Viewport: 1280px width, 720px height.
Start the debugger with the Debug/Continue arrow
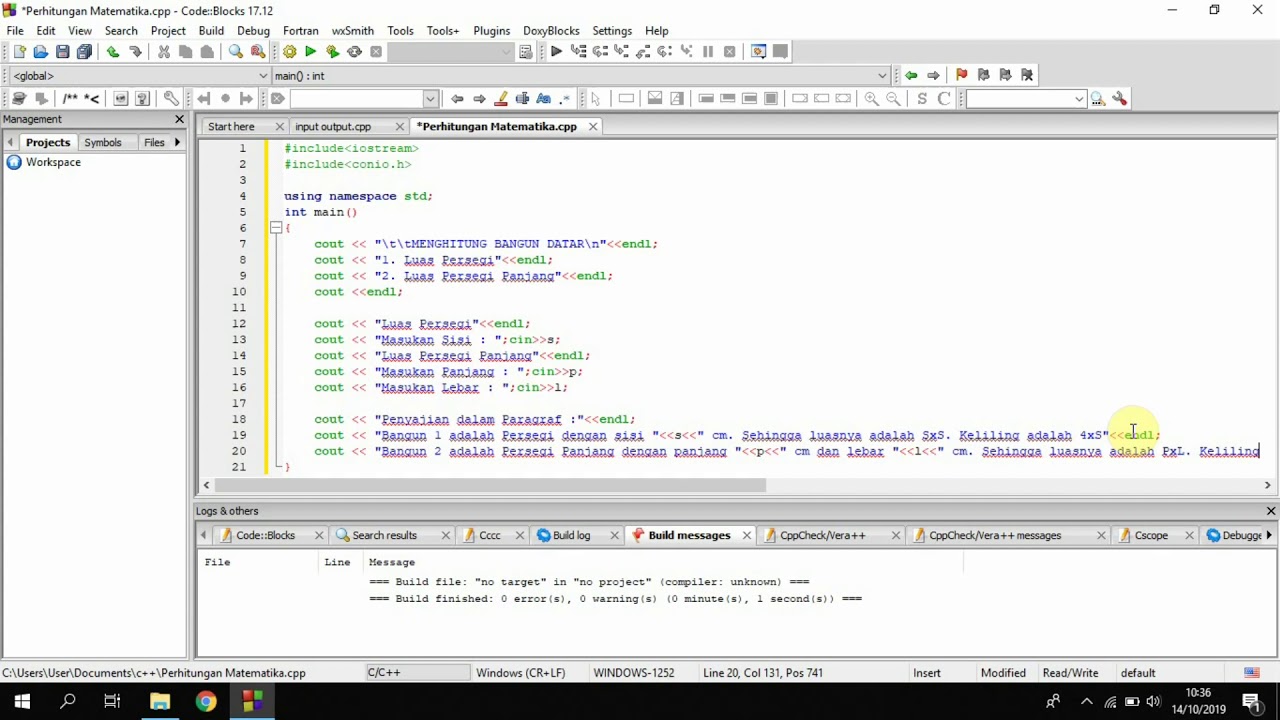(x=556, y=52)
